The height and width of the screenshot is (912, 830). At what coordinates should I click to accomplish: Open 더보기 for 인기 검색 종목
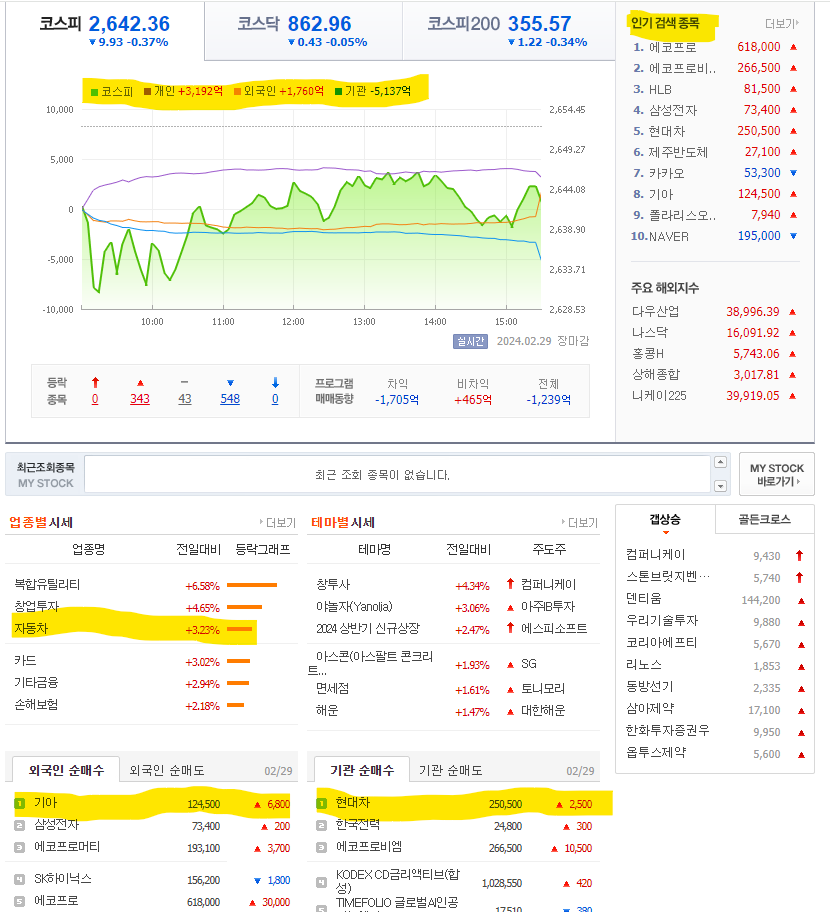click(x=782, y=23)
